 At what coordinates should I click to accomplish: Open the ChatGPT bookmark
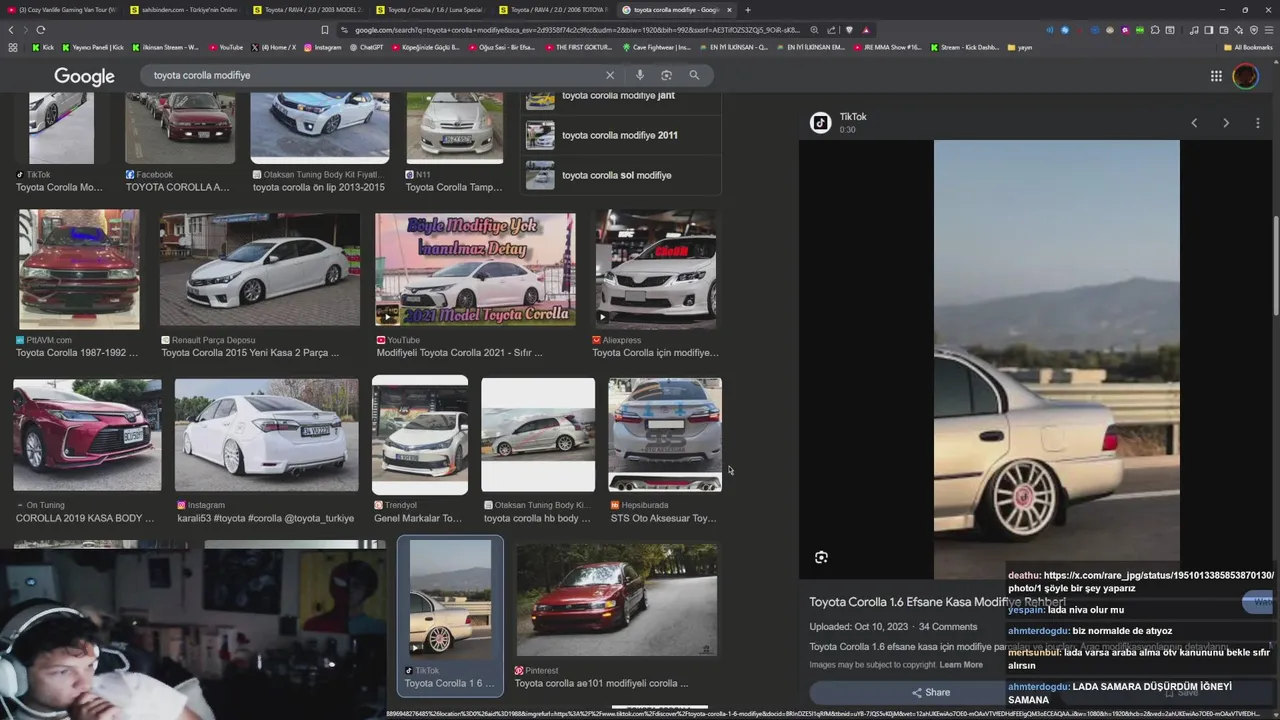pos(366,47)
